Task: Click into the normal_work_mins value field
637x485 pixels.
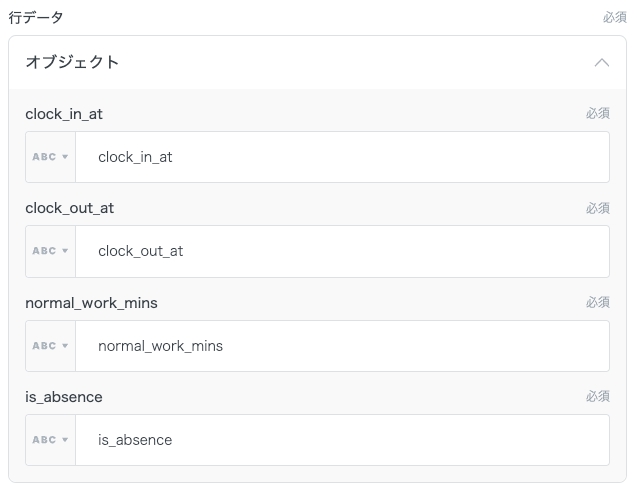Action: [342, 346]
